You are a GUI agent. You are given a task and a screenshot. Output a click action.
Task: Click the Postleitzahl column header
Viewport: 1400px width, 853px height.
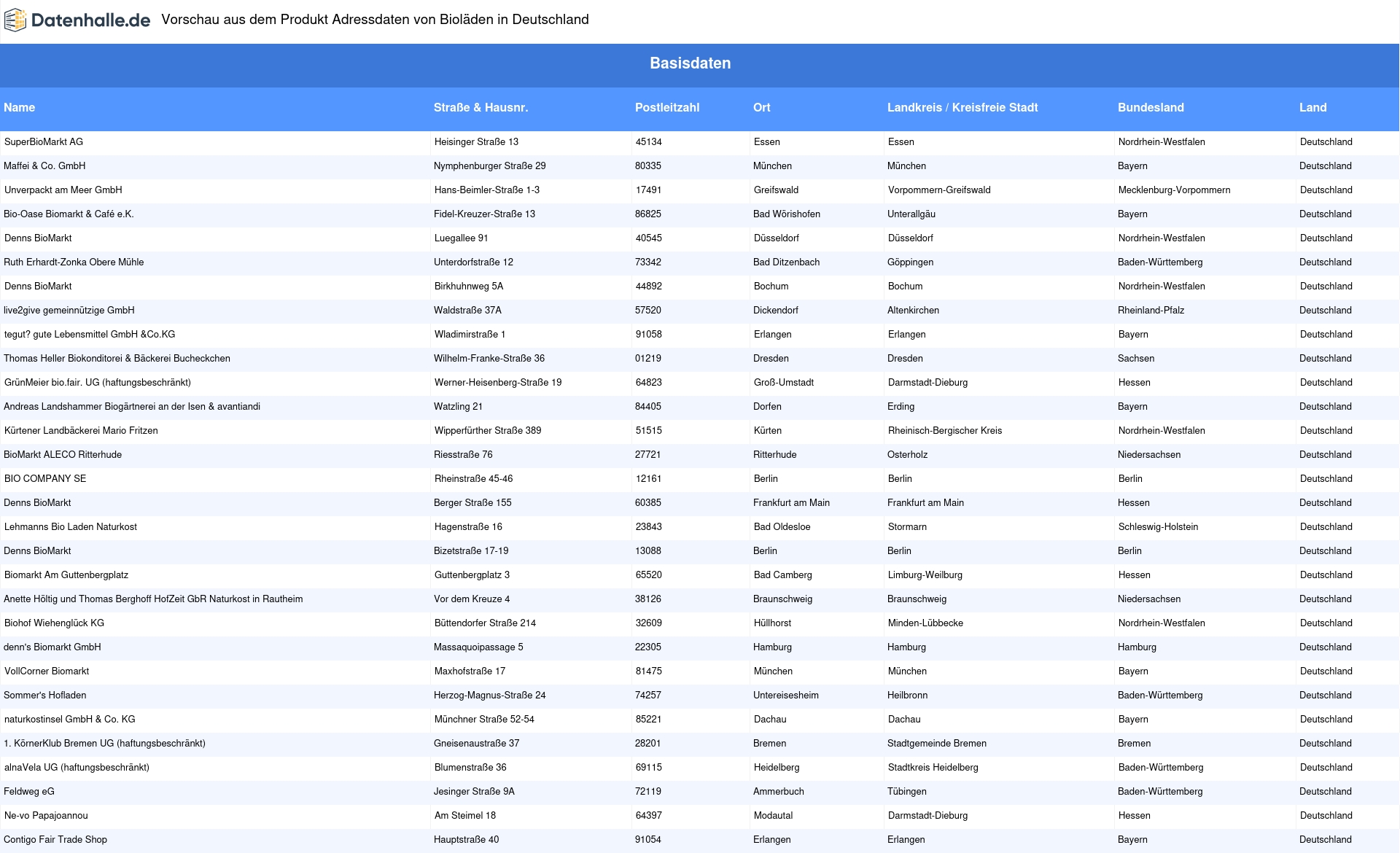tap(667, 108)
